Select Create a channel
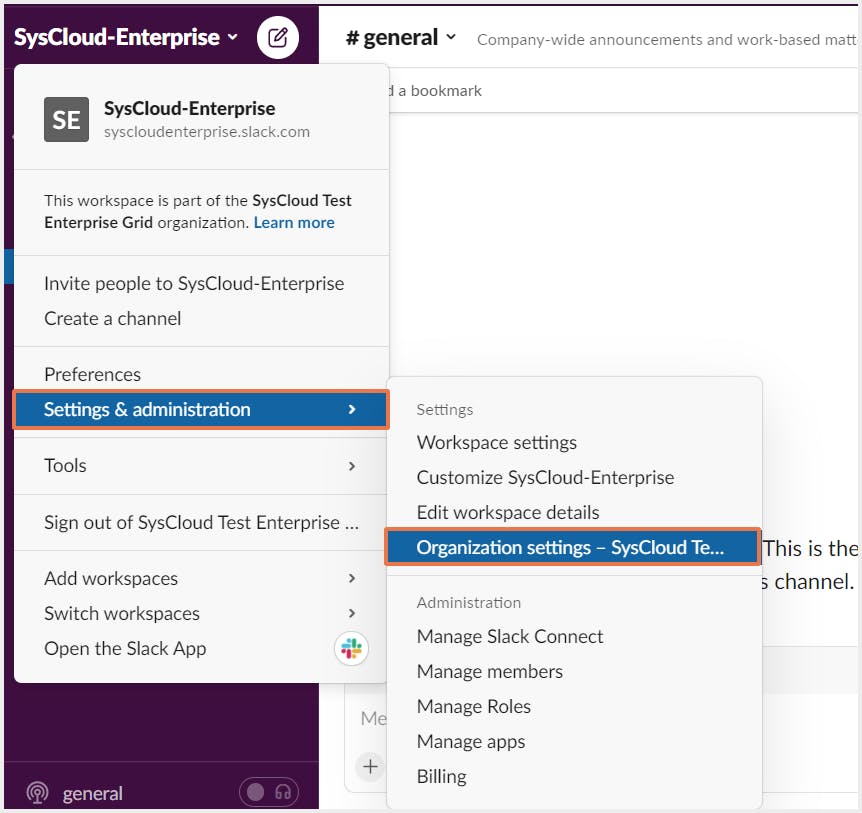The image size is (862, 813). click(x=113, y=318)
